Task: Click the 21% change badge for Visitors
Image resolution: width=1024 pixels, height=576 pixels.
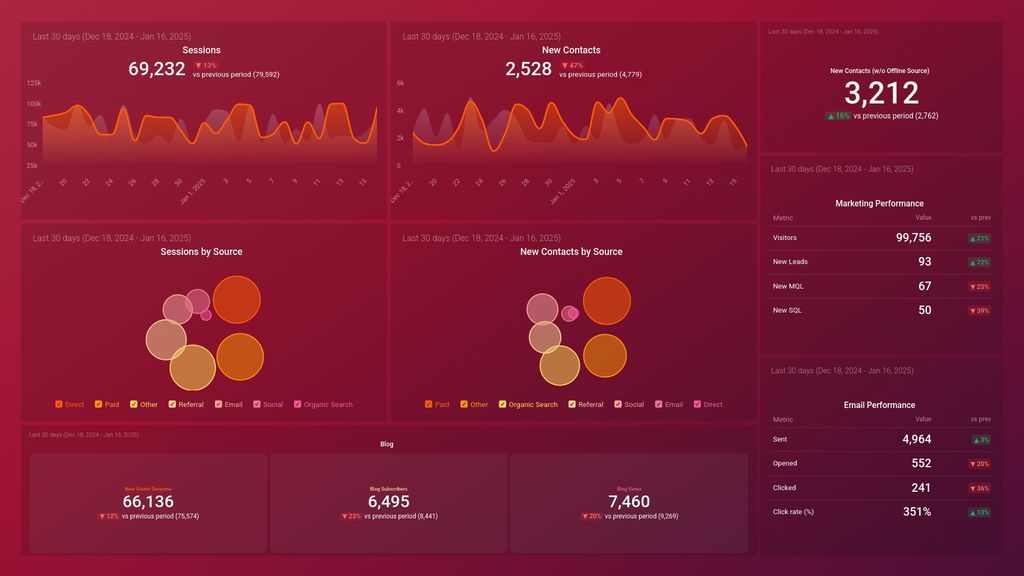Action: [x=980, y=238]
